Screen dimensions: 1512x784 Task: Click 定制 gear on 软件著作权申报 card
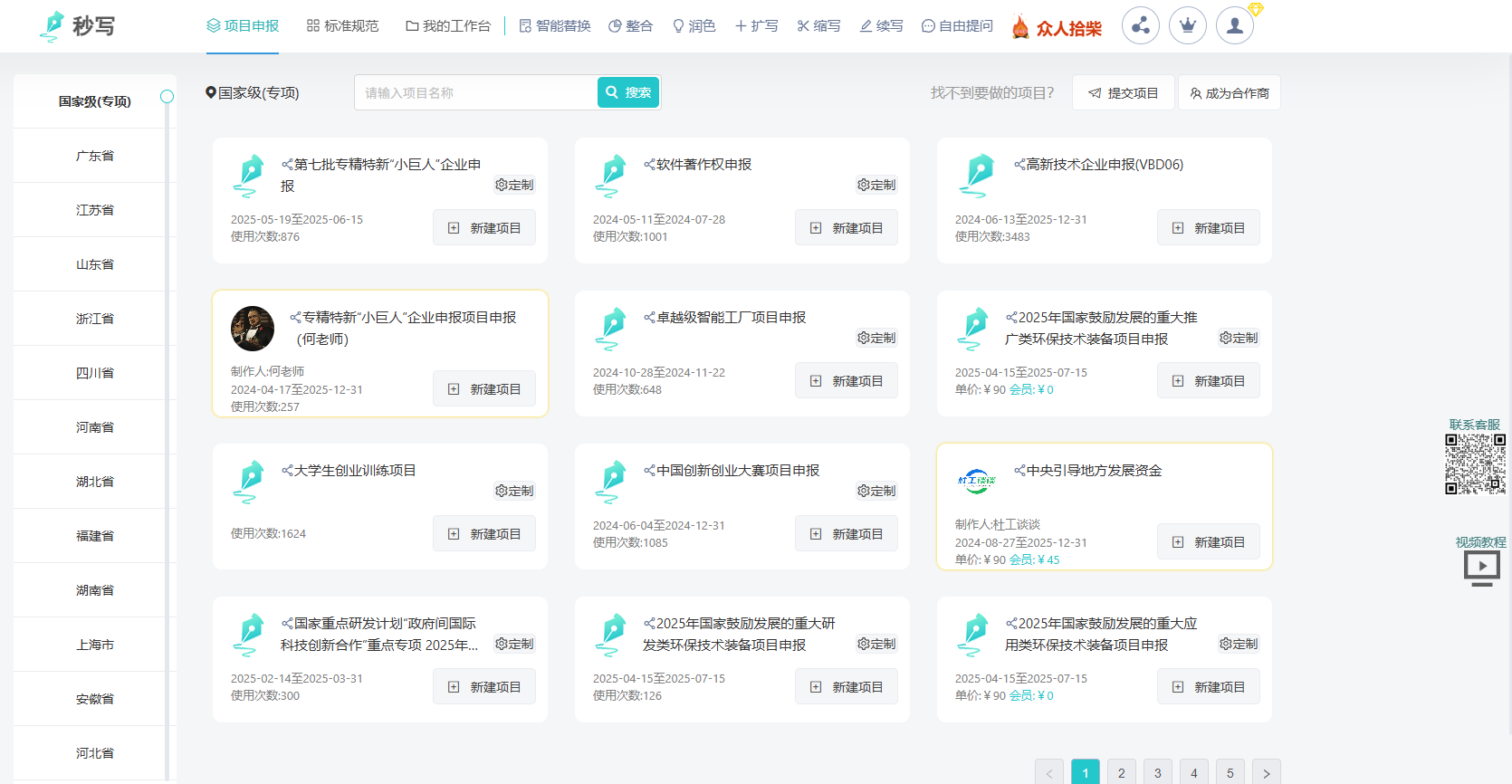(x=876, y=185)
